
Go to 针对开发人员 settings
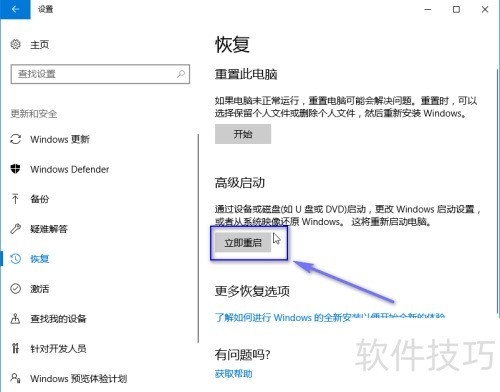coord(58,349)
